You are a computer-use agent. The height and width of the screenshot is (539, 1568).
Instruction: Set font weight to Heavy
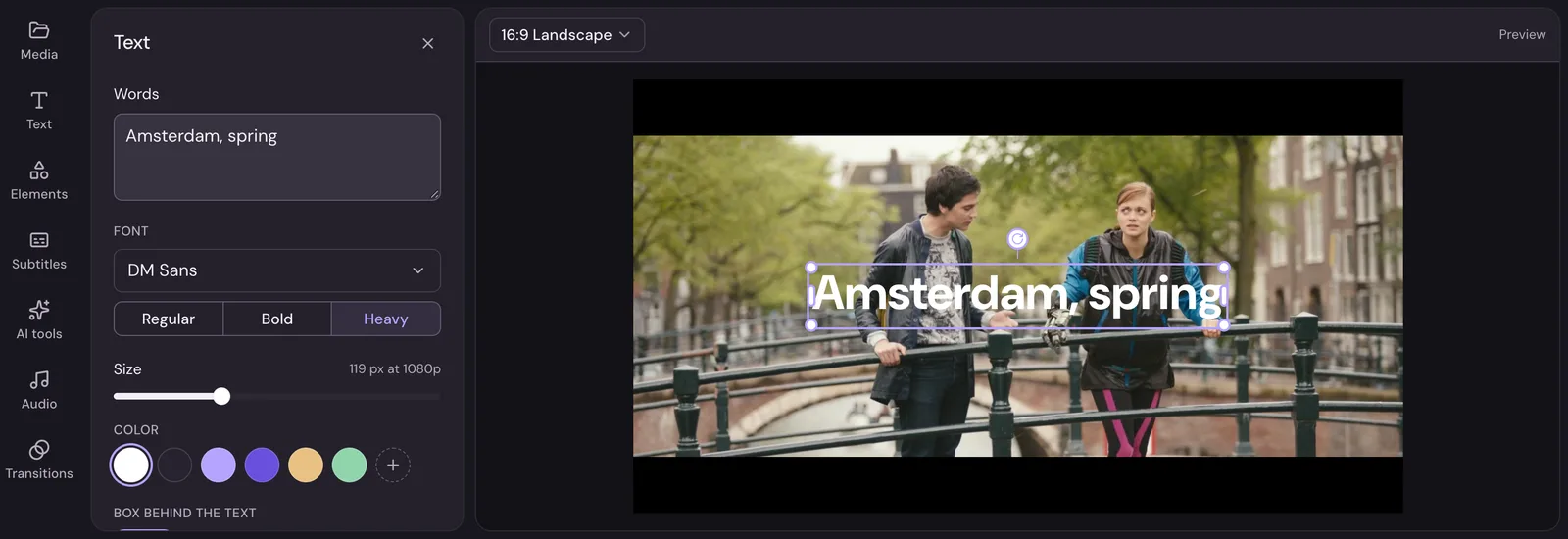(386, 318)
